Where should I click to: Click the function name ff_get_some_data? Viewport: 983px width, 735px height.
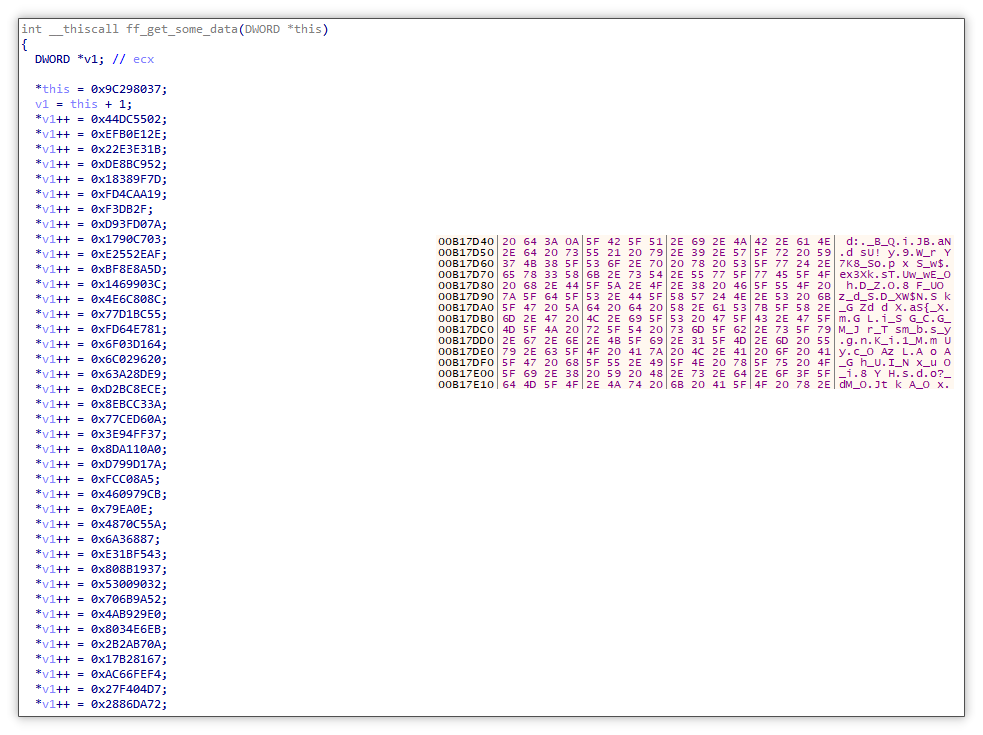pyautogui.click(x=182, y=29)
